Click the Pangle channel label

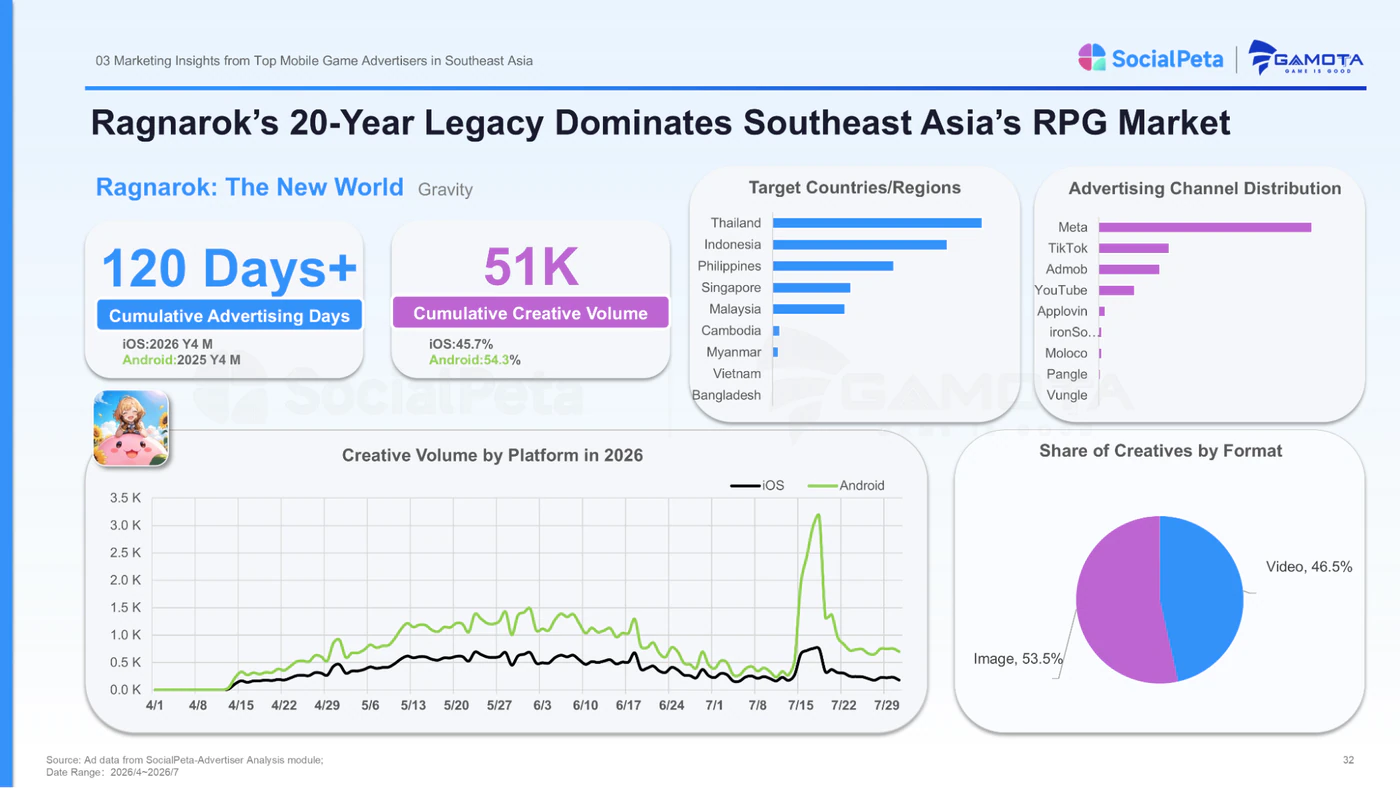pyautogui.click(x=1067, y=374)
